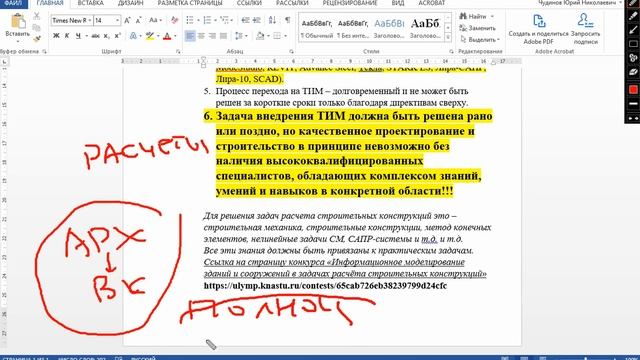Apply yellow text highlight color
640x360 pixels.
point(150,36)
